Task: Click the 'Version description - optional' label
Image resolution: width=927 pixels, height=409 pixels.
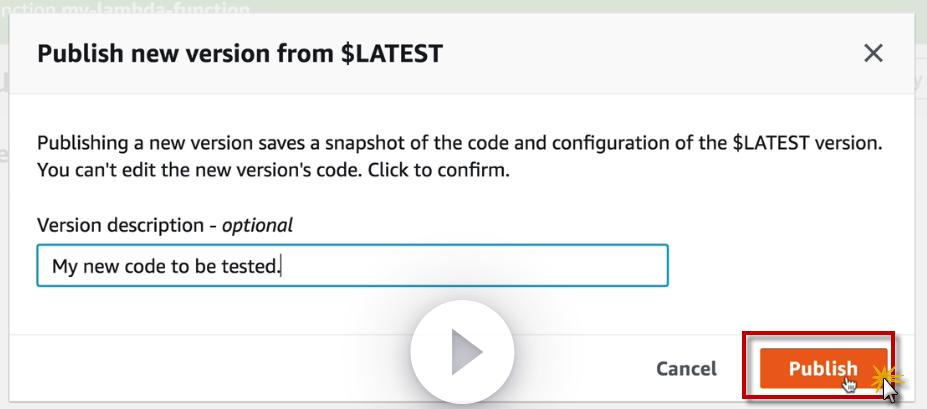Action: [165, 225]
